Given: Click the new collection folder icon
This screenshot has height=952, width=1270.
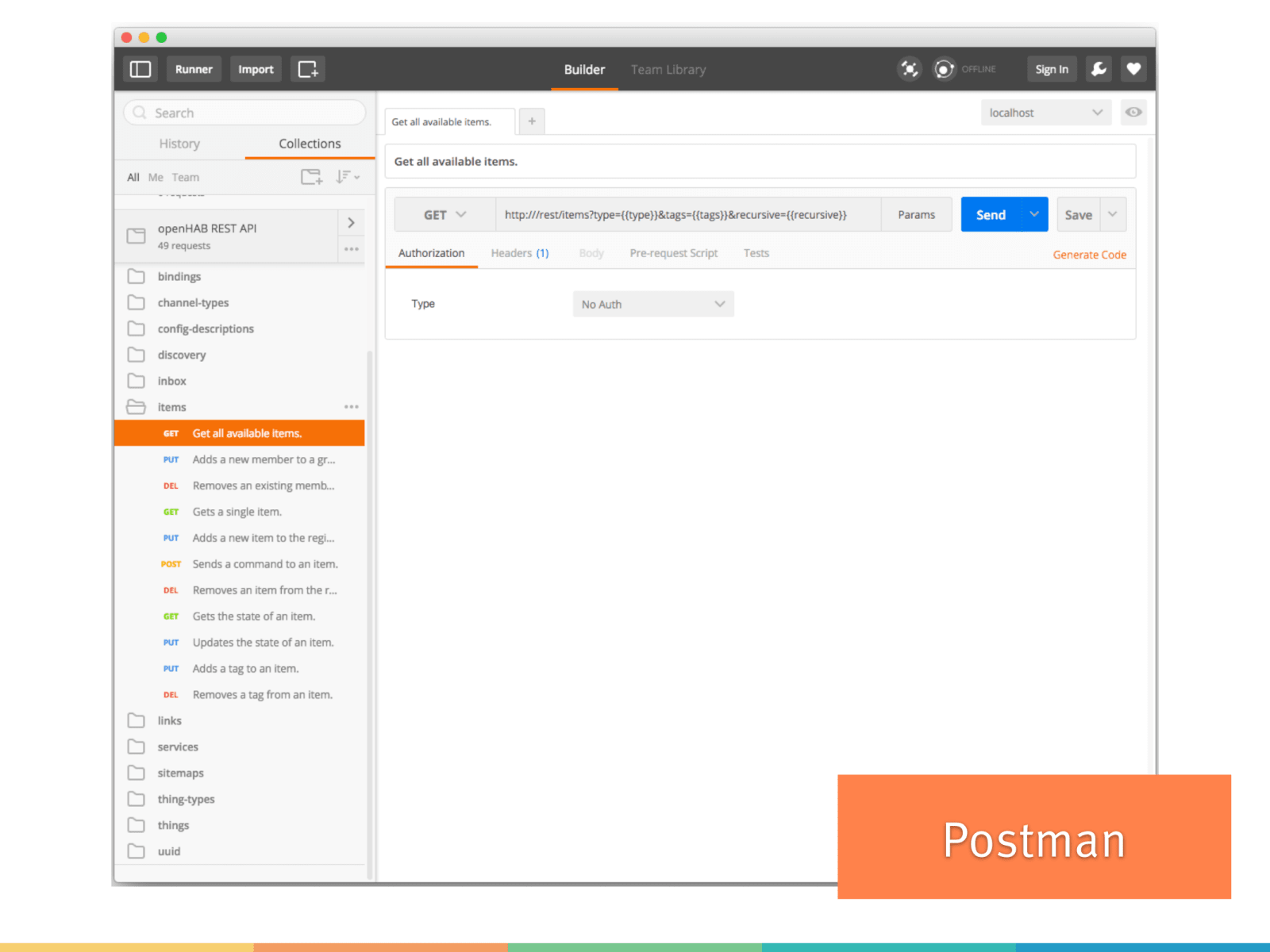Looking at the screenshot, I should 311,177.
